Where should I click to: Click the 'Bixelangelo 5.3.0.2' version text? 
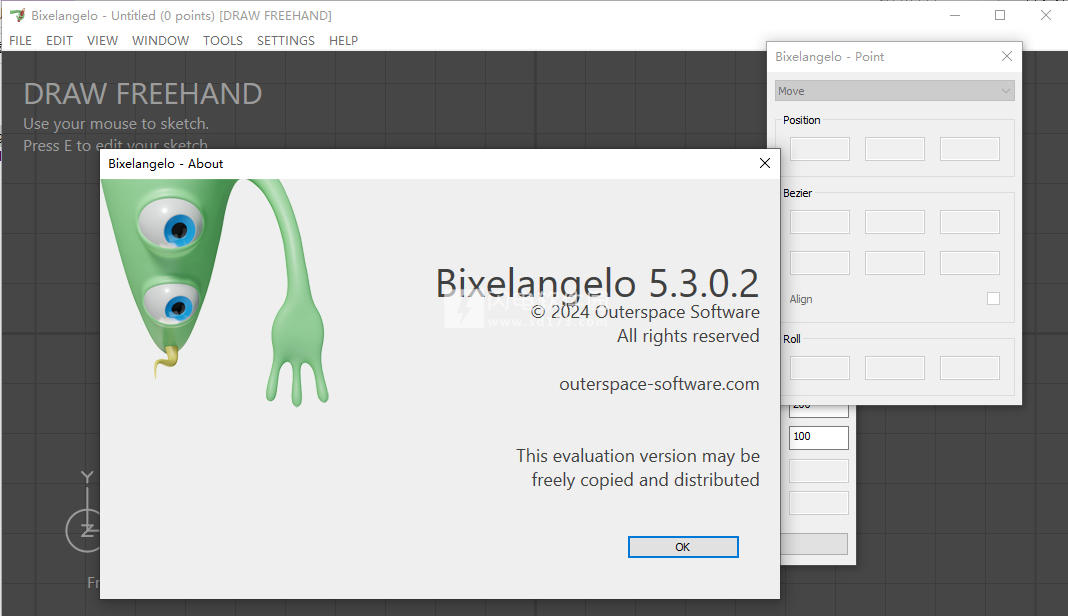click(x=597, y=283)
